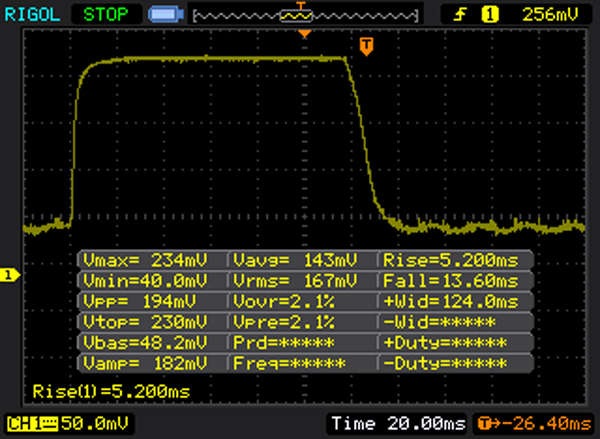Click the +Wid=124.0ms measurement
Viewport: 600px width, 439px height.
click(x=451, y=302)
